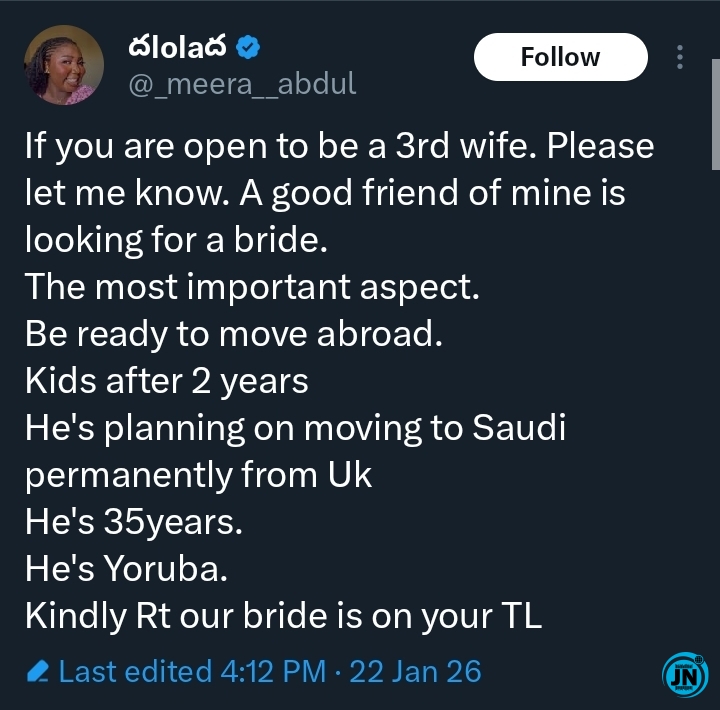Click the JN watermark logo

tap(683, 675)
